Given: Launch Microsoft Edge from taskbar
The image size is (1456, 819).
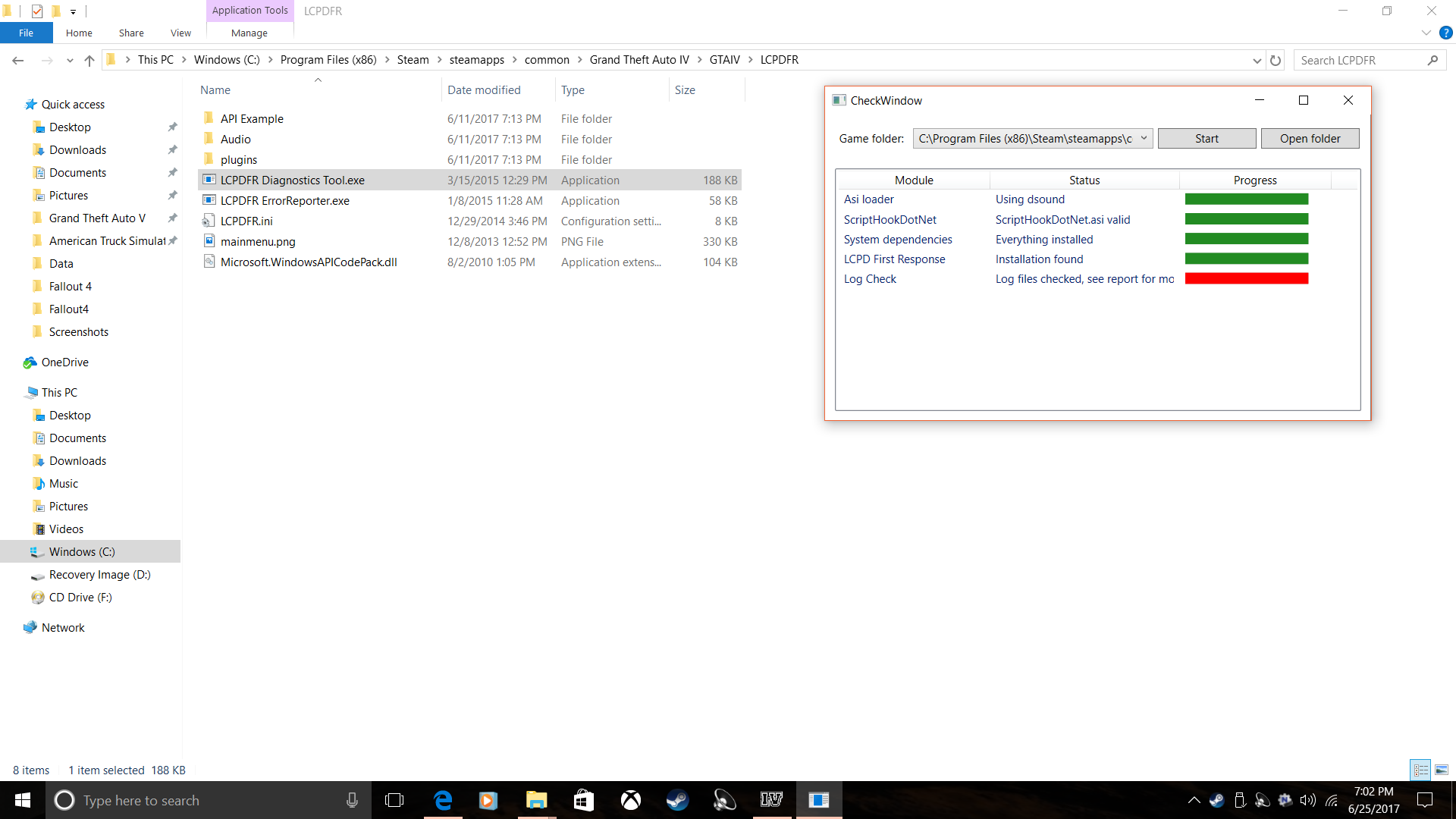Looking at the screenshot, I should [443, 800].
